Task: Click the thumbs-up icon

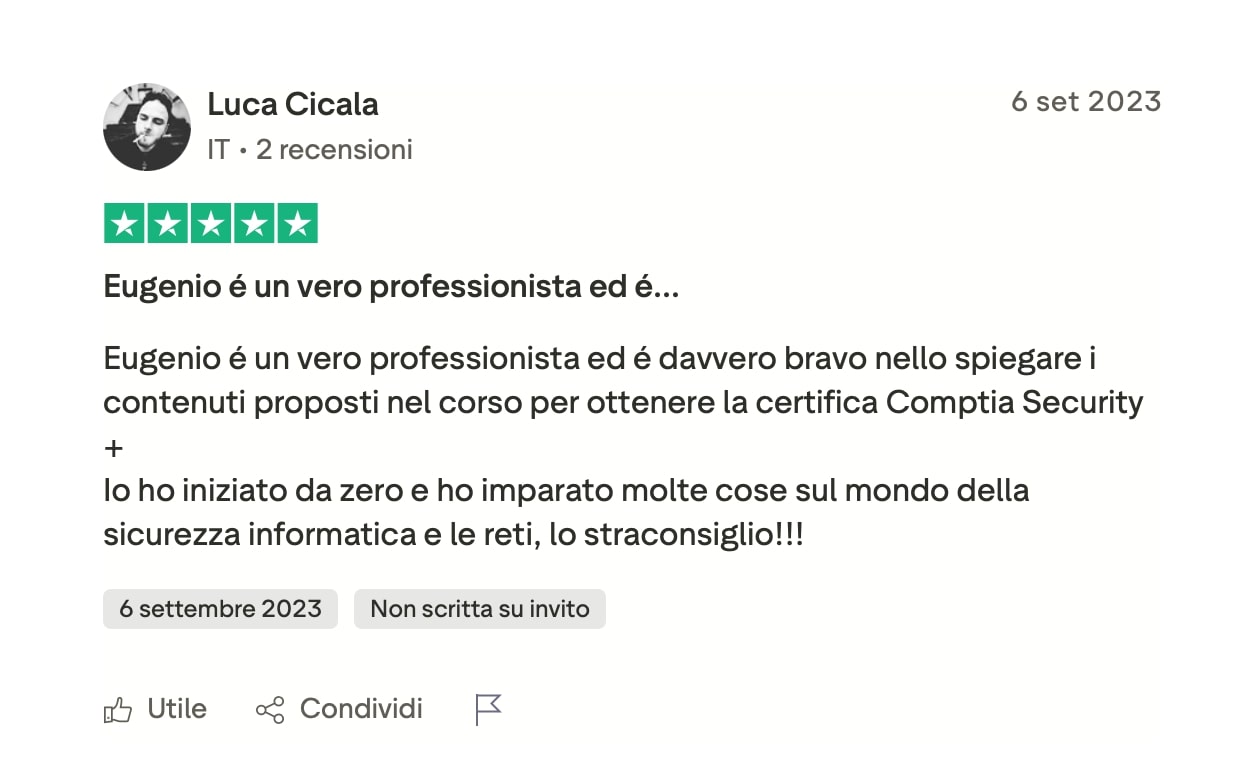Action: tap(118, 711)
